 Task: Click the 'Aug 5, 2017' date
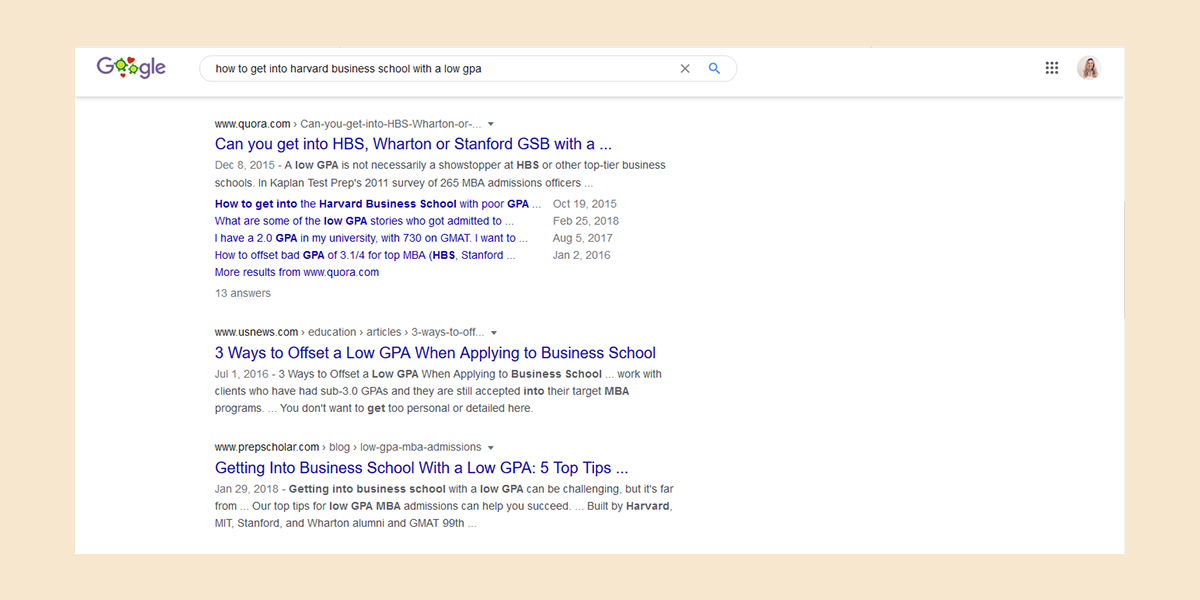[583, 238]
